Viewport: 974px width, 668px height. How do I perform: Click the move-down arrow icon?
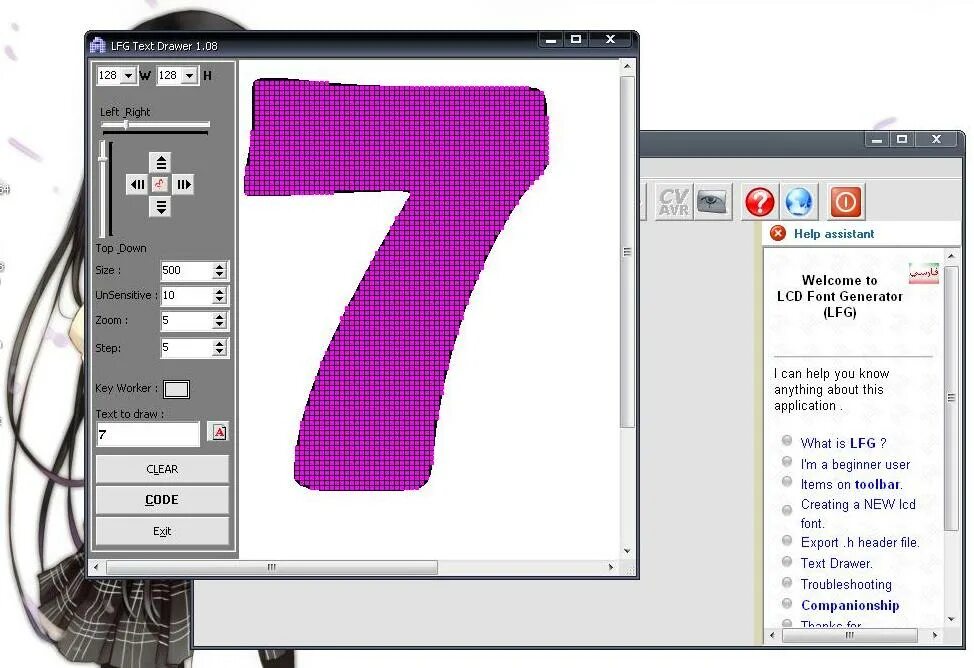[161, 206]
